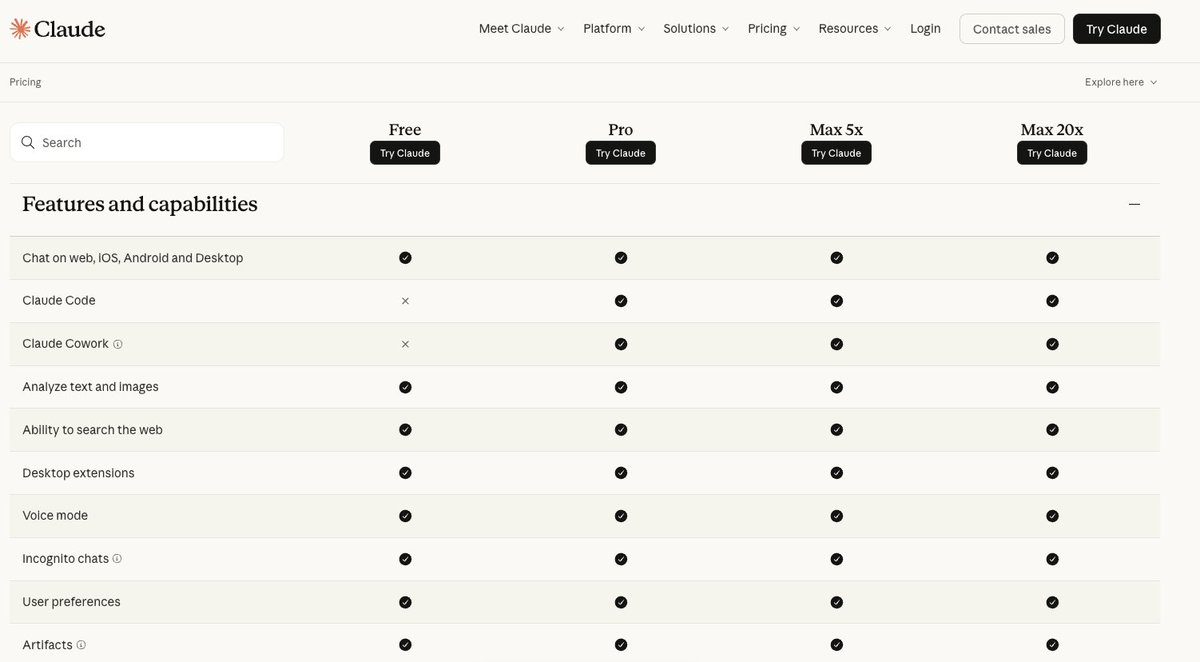Viewport: 1200px width, 662px height.
Task: Click the Claude Cowork row label
Action: tap(65, 344)
